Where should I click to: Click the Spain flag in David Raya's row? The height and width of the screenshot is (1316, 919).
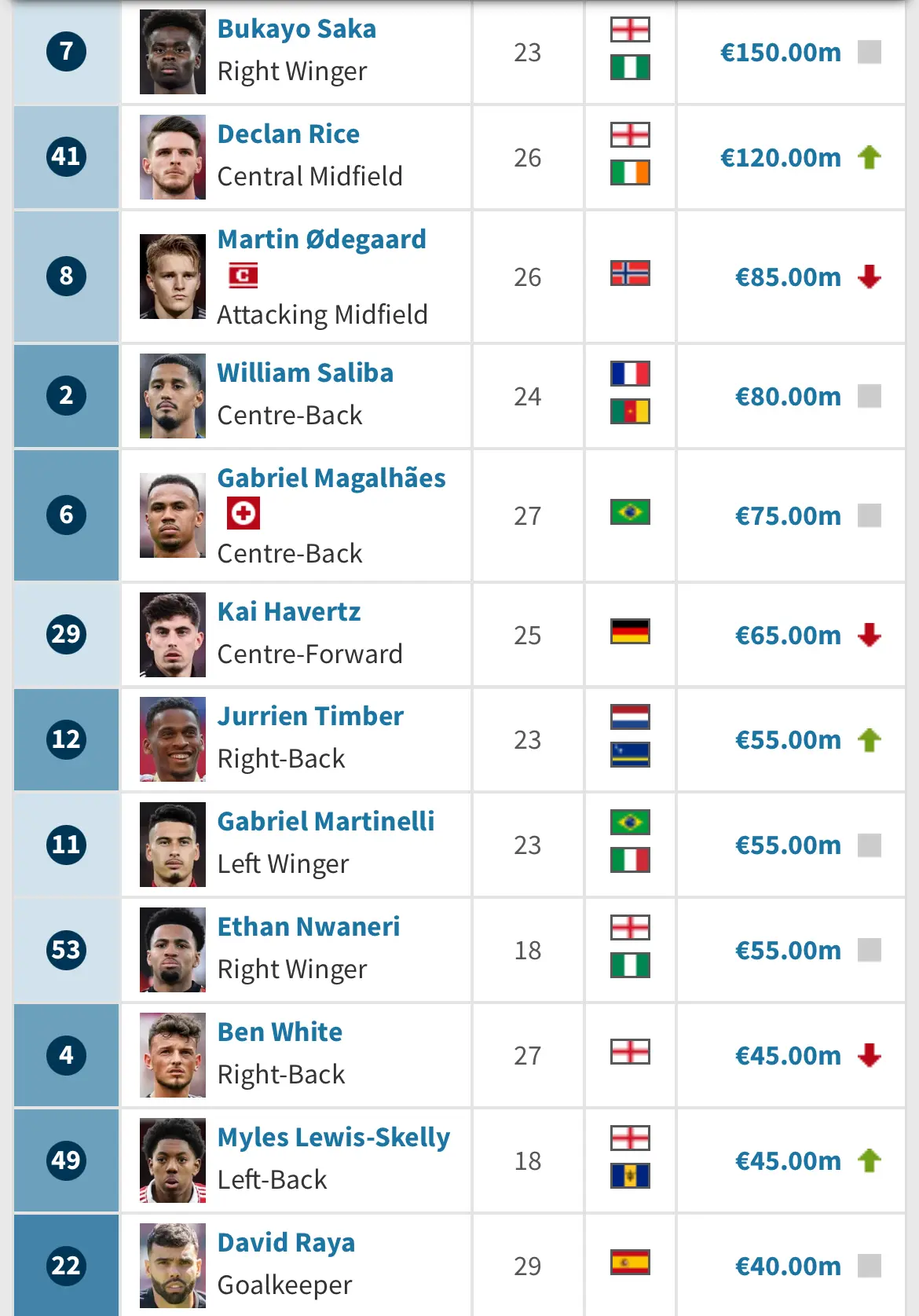[630, 1263]
